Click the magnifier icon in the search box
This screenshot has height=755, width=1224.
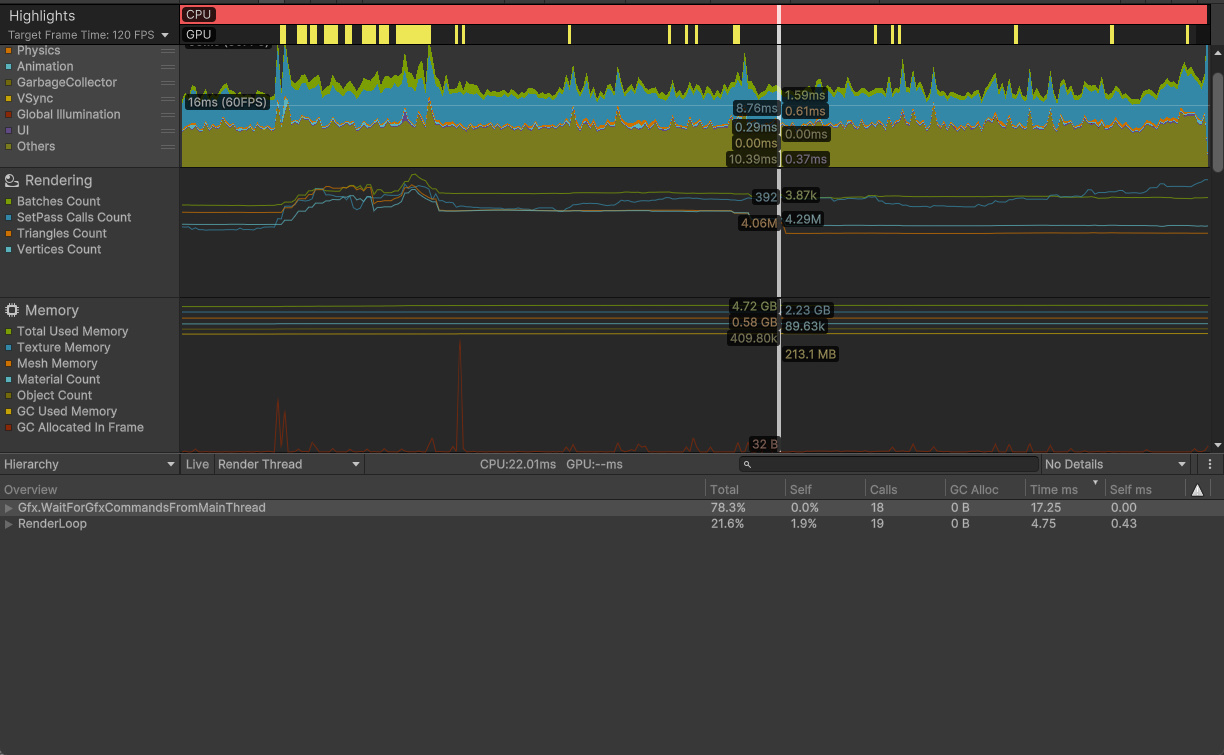pyautogui.click(x=747, y=465)
